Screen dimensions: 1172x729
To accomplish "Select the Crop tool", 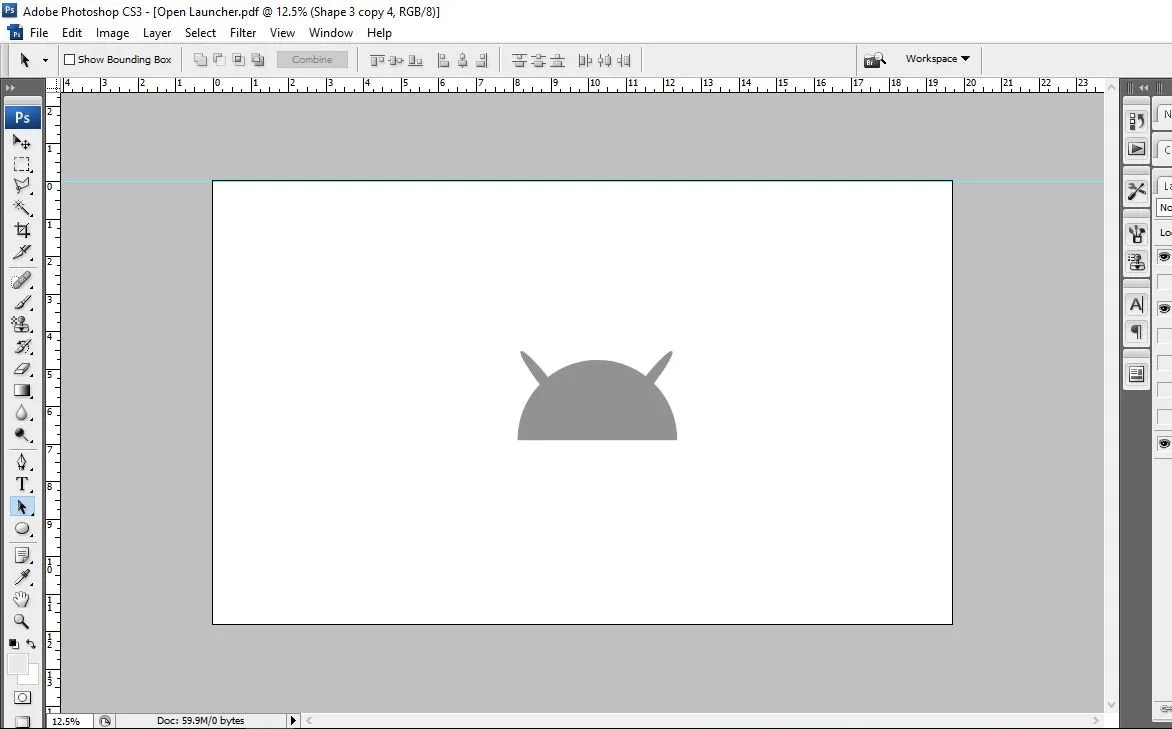I will point(22,230).
